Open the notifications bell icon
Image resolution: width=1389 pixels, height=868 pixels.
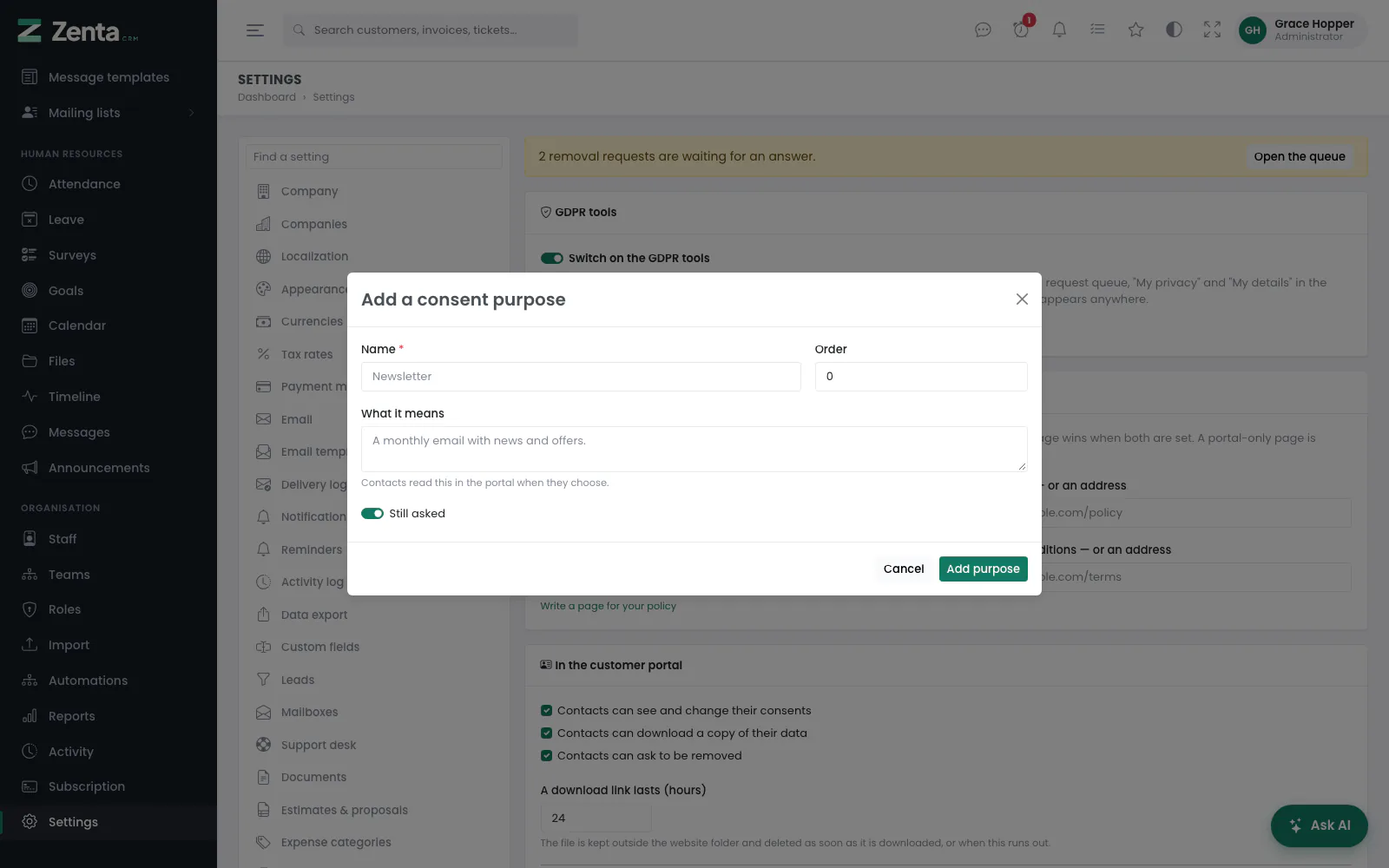[1059, 30]
